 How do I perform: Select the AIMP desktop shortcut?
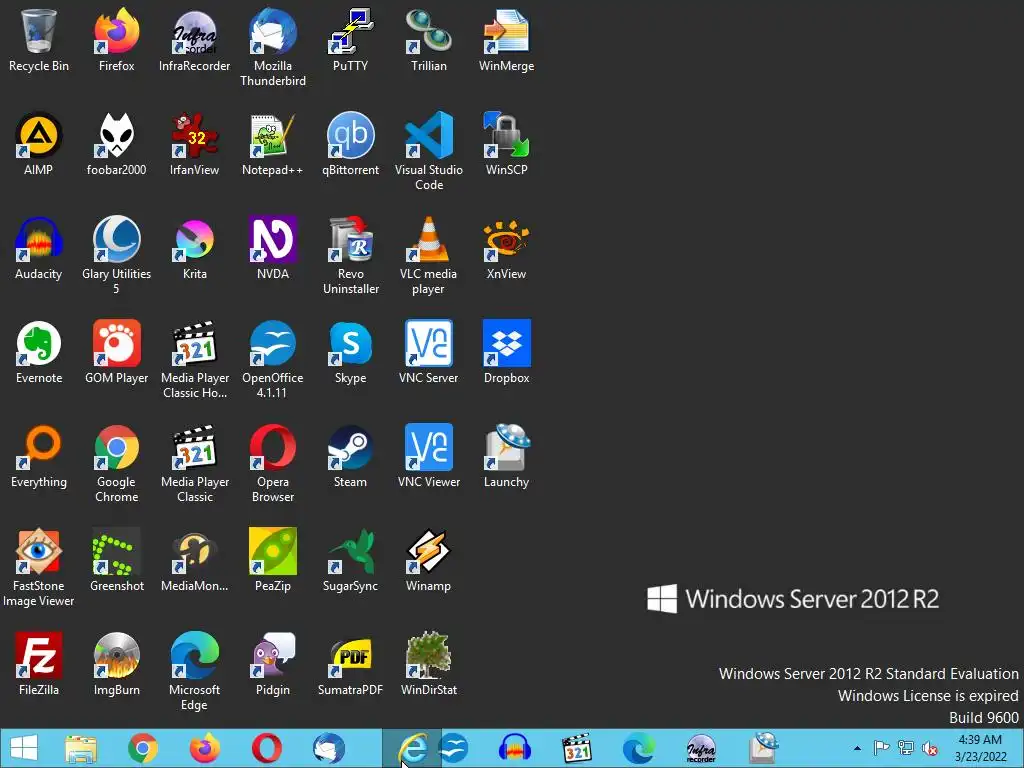point(39,144)
